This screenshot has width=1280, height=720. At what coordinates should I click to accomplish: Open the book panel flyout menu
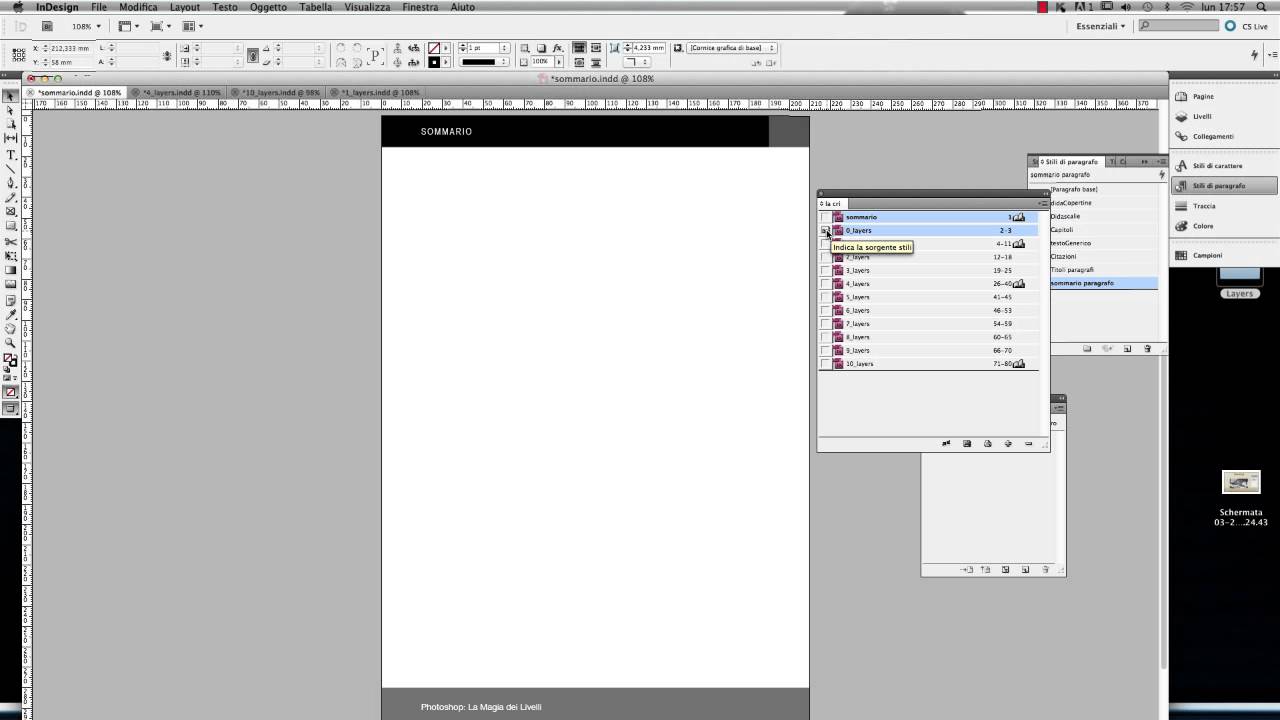pos(1042,203)
